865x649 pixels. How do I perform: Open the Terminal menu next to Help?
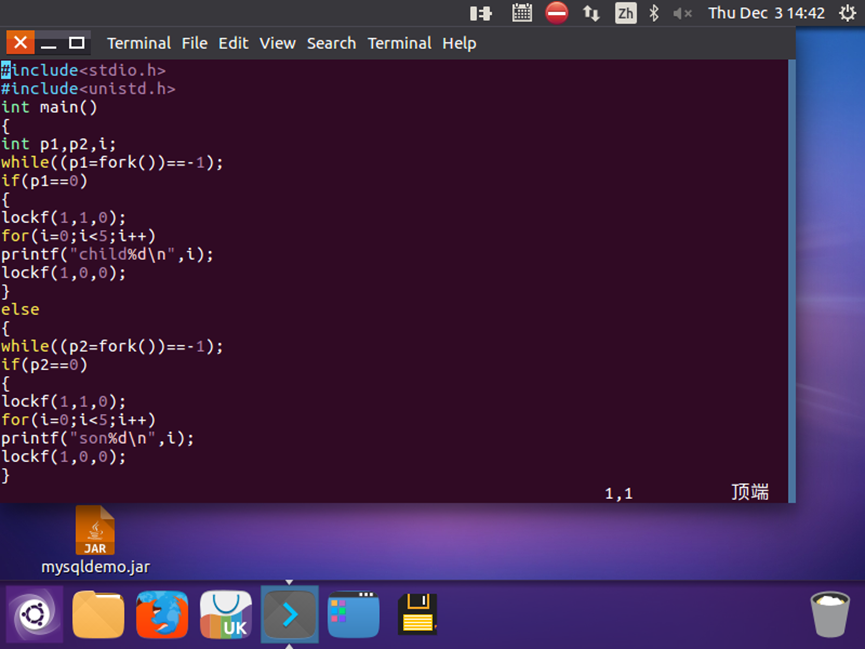pyautogui.click(x=399, y=43)
